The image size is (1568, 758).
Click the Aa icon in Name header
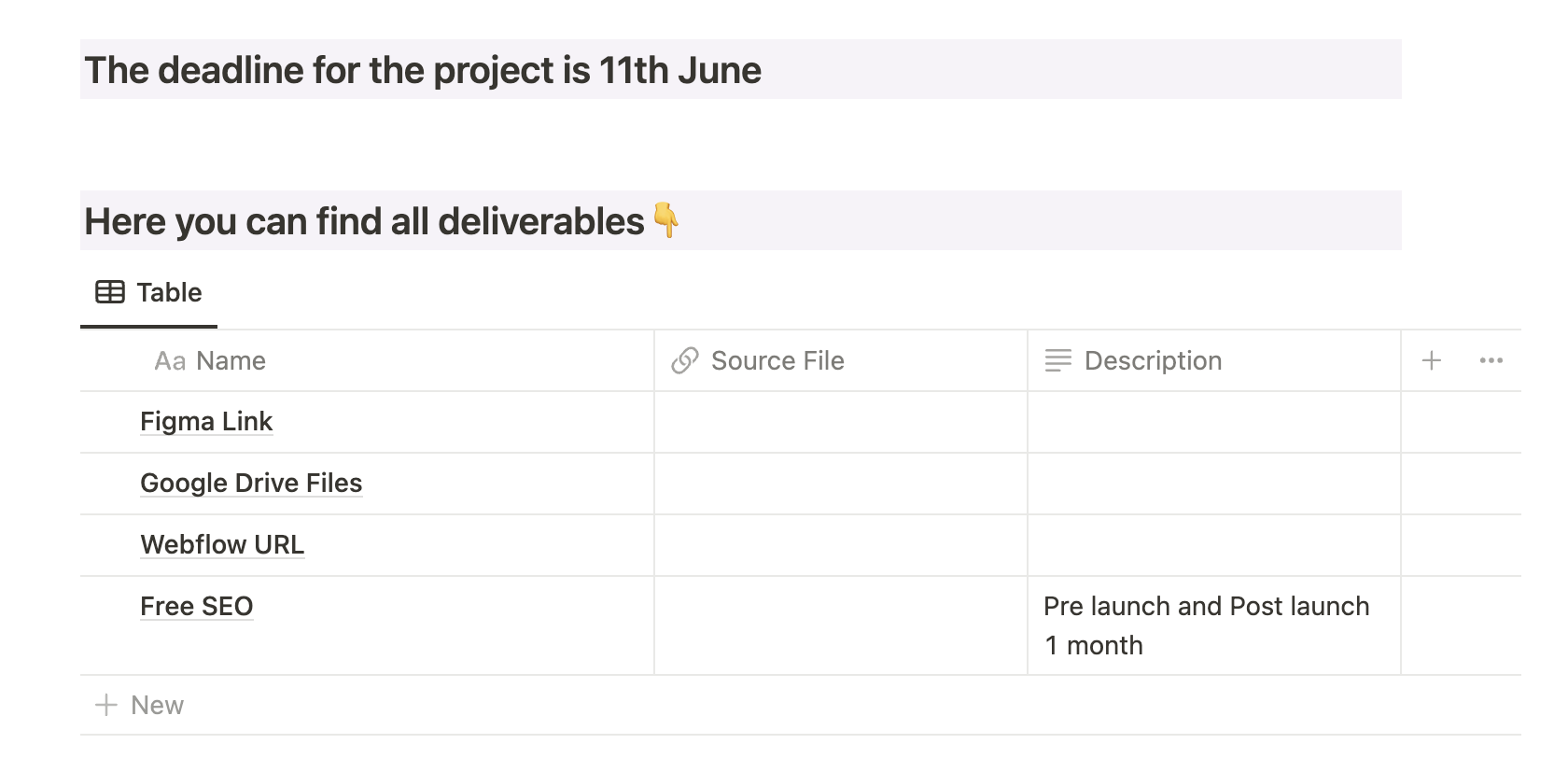pyautogui.click(x=170, y=361)
